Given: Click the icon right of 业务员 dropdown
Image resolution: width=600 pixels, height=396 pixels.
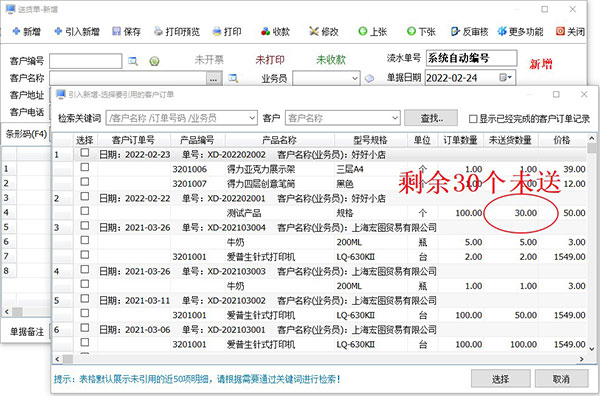Looking at the screenshot, I should (x=369, y=78).
